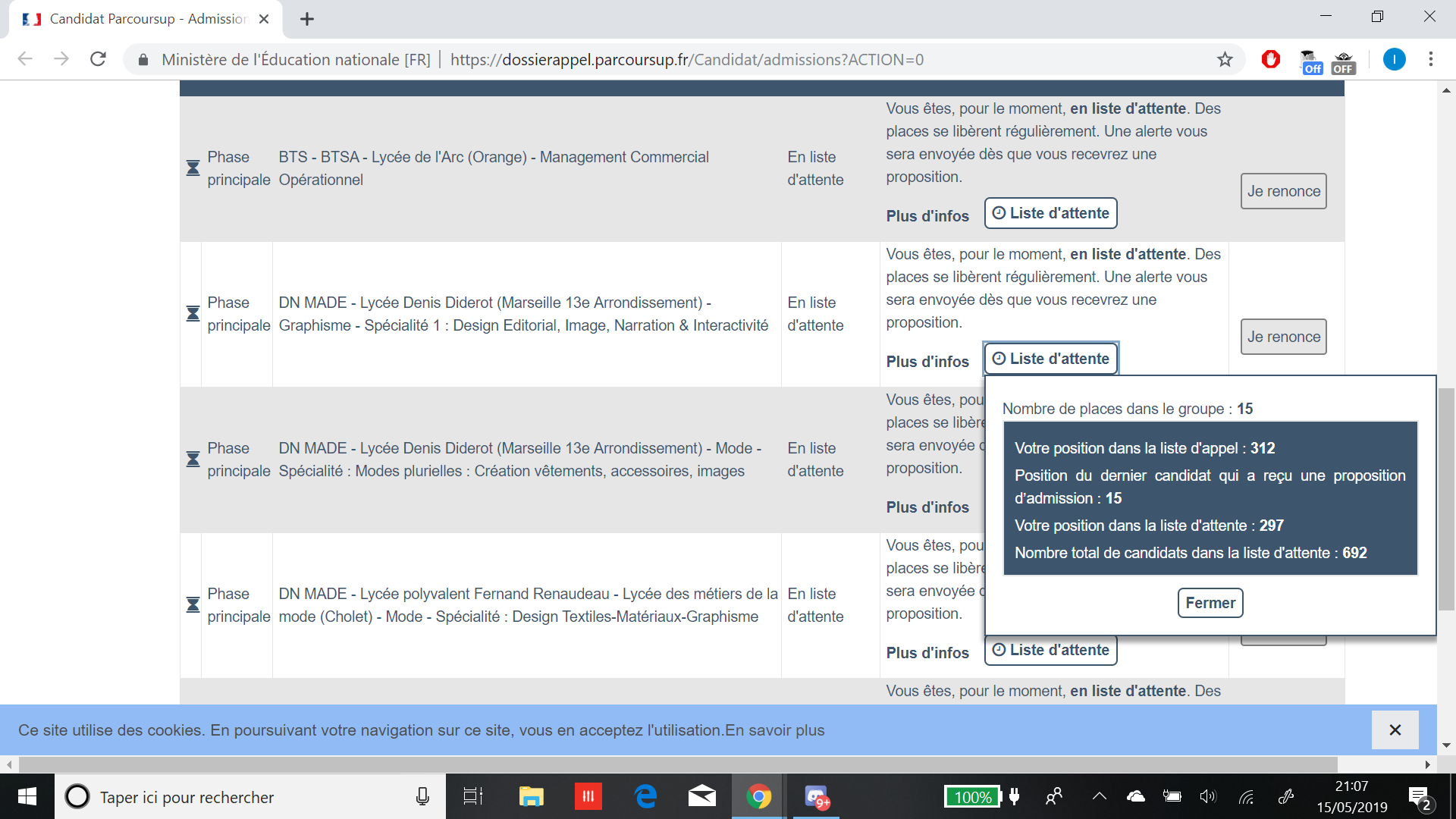
Task: Click the site padlock security icon
Action: coord(143,60)
